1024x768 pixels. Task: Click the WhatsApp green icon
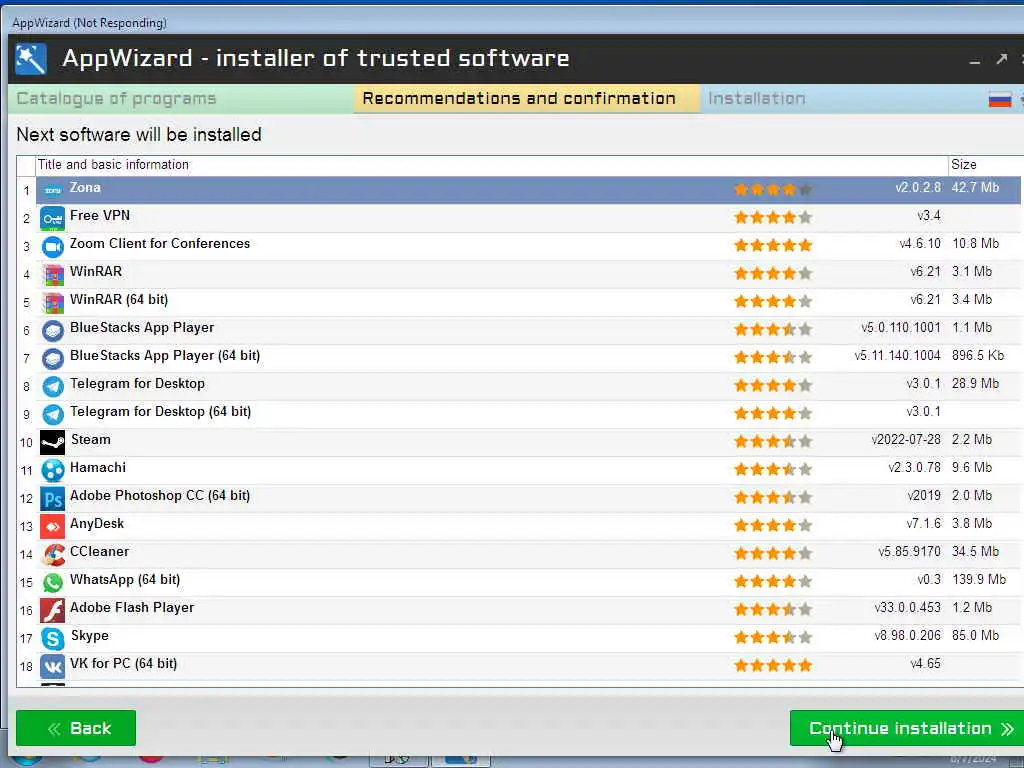tap(52, 583)
